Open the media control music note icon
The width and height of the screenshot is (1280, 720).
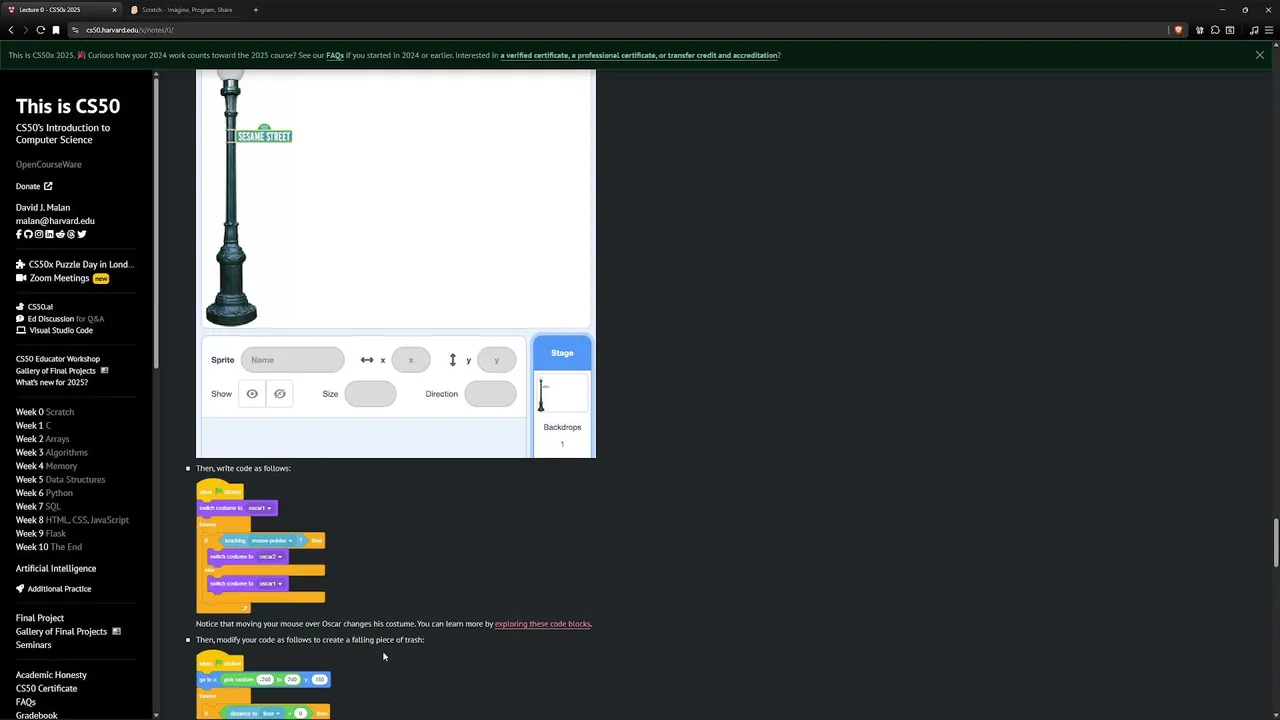click(1254, 30)
